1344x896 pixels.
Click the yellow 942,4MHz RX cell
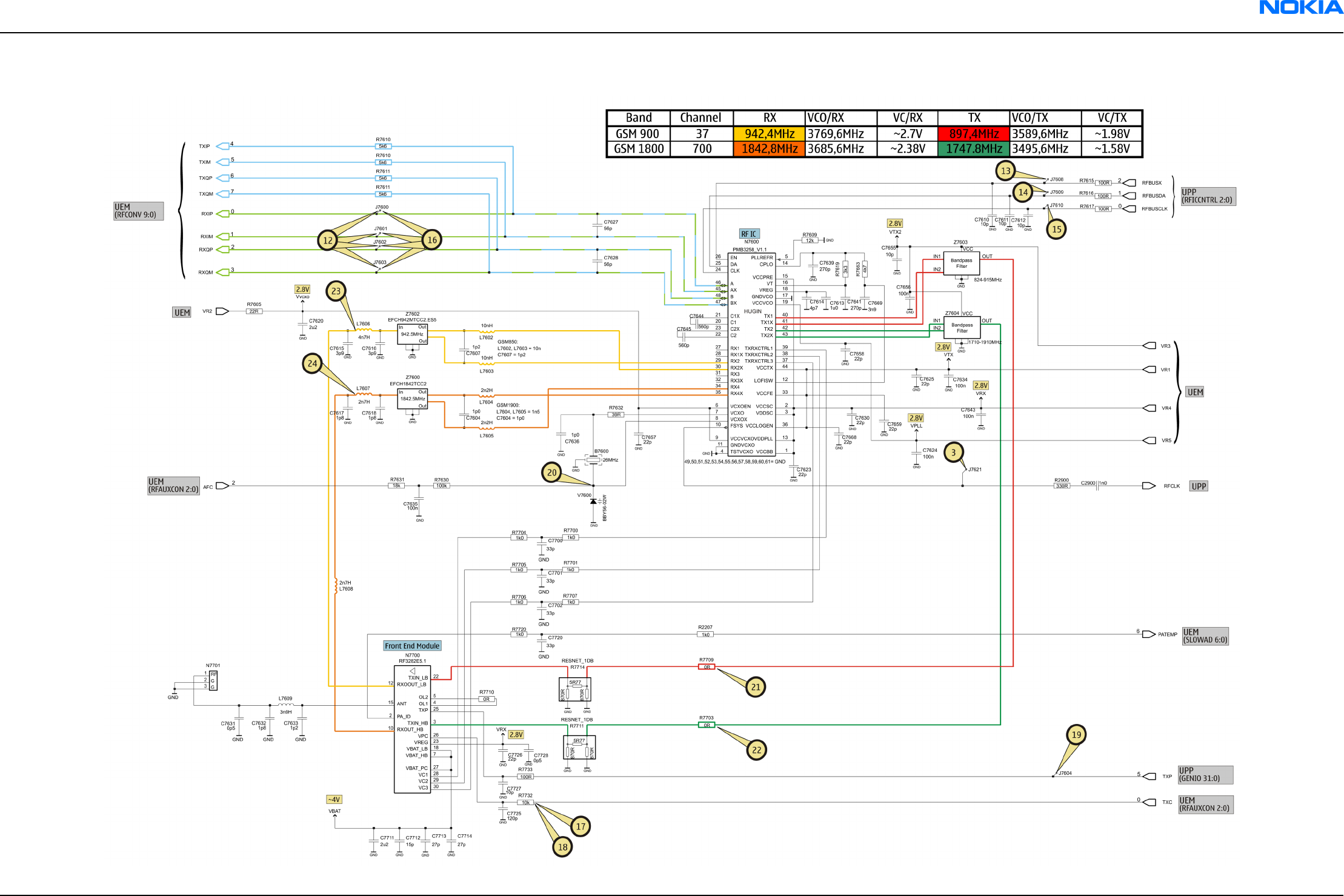click(x=769, y=134)
